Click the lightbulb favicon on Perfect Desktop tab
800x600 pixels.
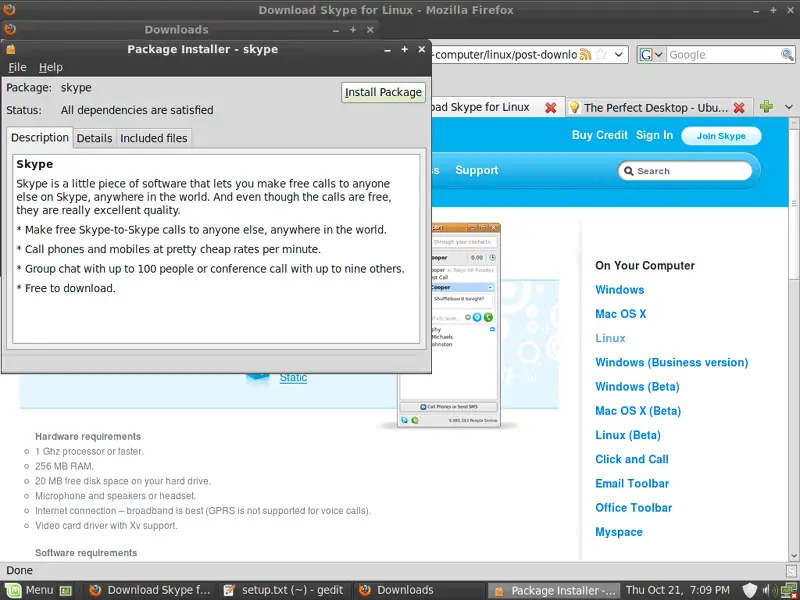pos(574,107)
